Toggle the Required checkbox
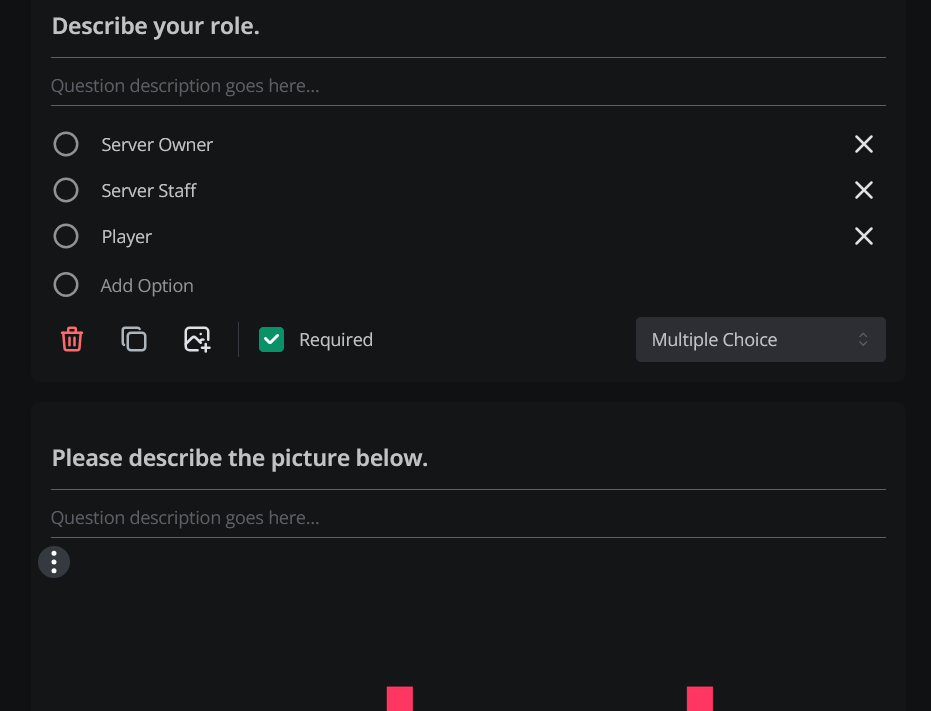Viewport: 931px width, 711px height. click(x=271, y=339)
